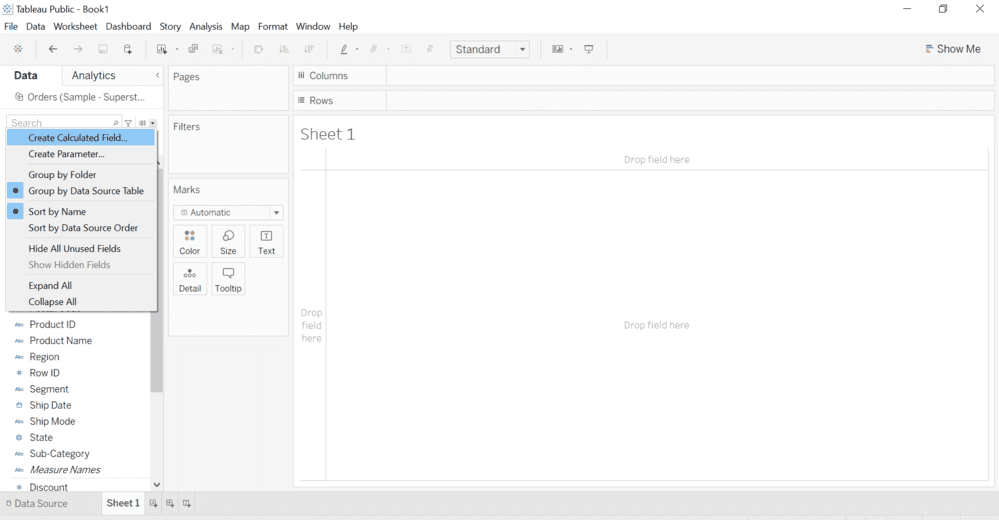Screen dimensions: 999x520
Task: Click the Size marks card button
Action: point(228,242)
